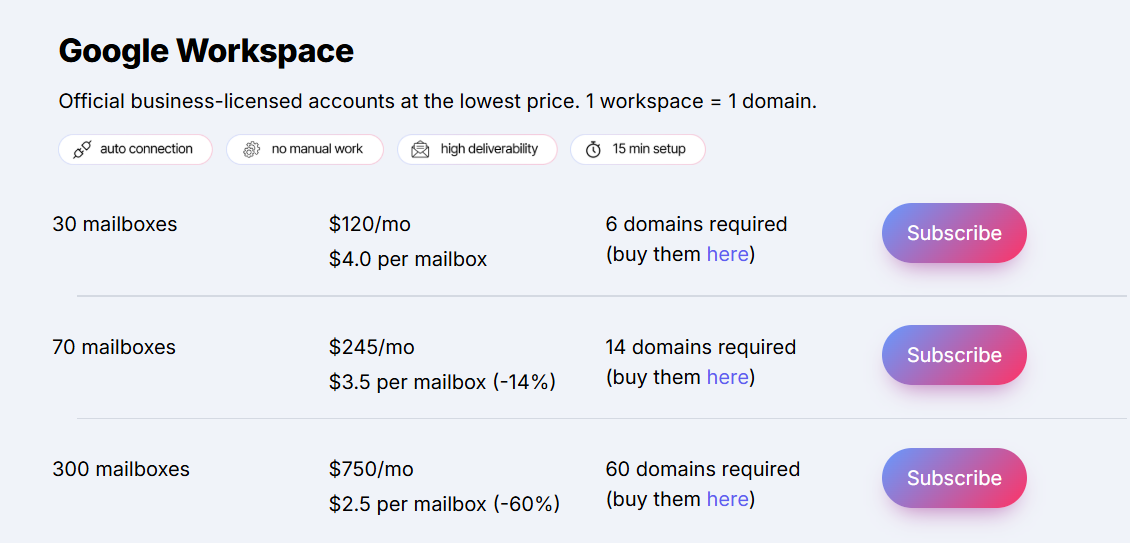This screenshot has width=1130, height=543.
Task: Click '60 domains required' text
Action: [x=703, y=469]
